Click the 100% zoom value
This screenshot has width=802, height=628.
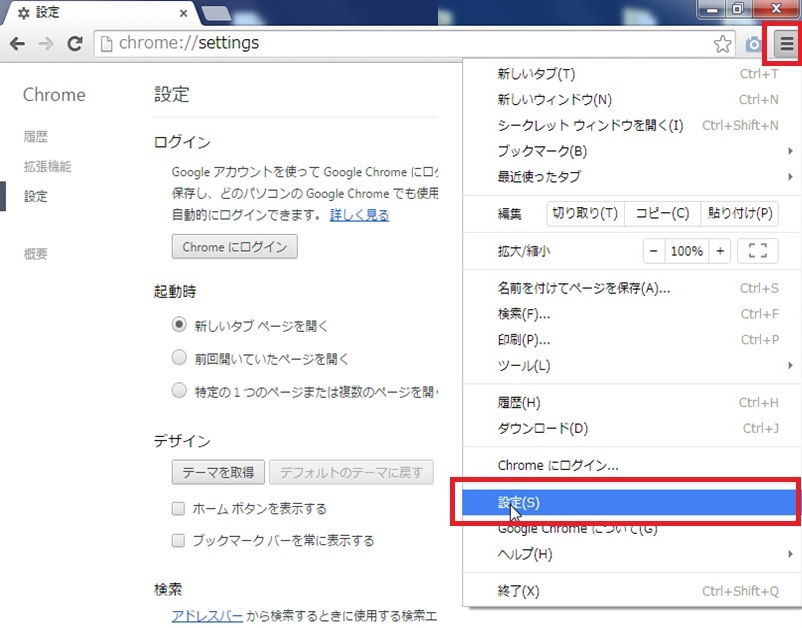tap(686, 251)
